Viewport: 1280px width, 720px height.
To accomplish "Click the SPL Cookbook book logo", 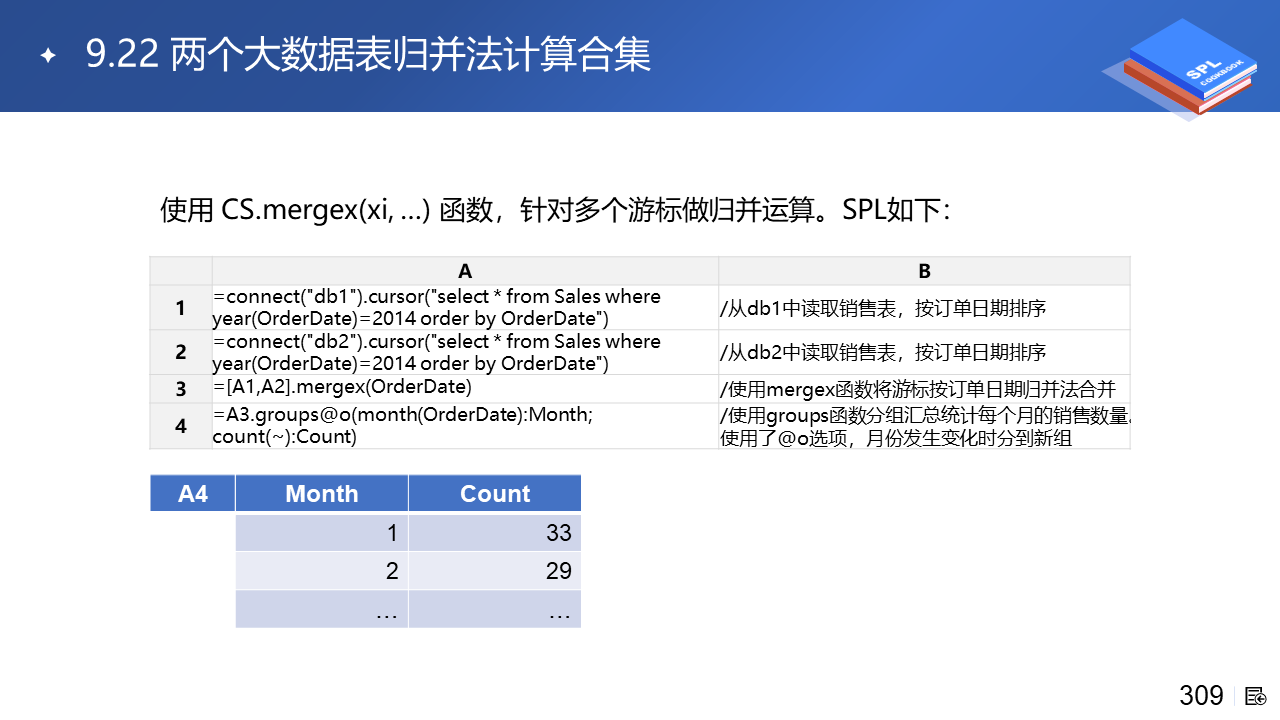I will 1179,70.
